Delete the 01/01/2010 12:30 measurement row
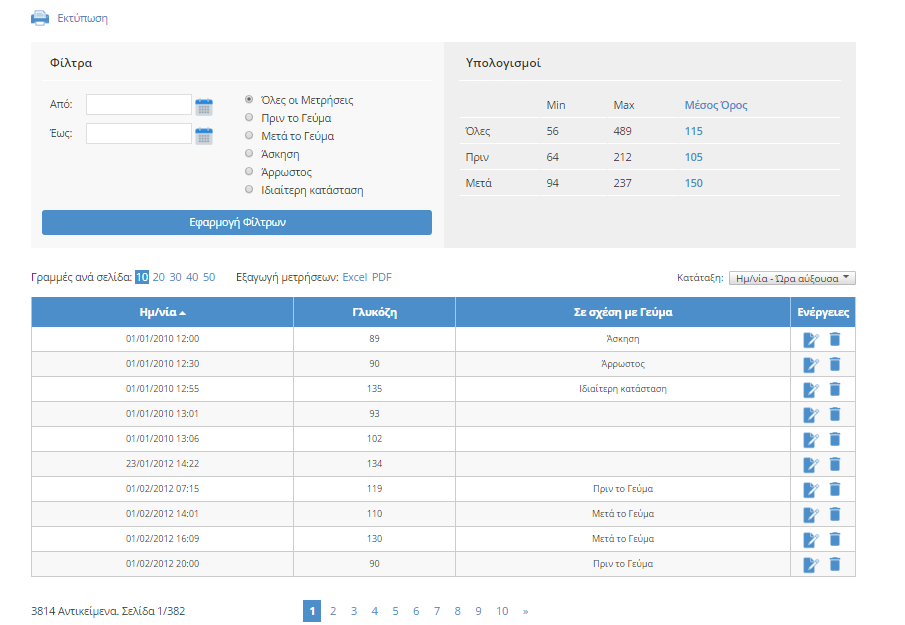This screenshot has width=905, height=625. coord(835,364)
